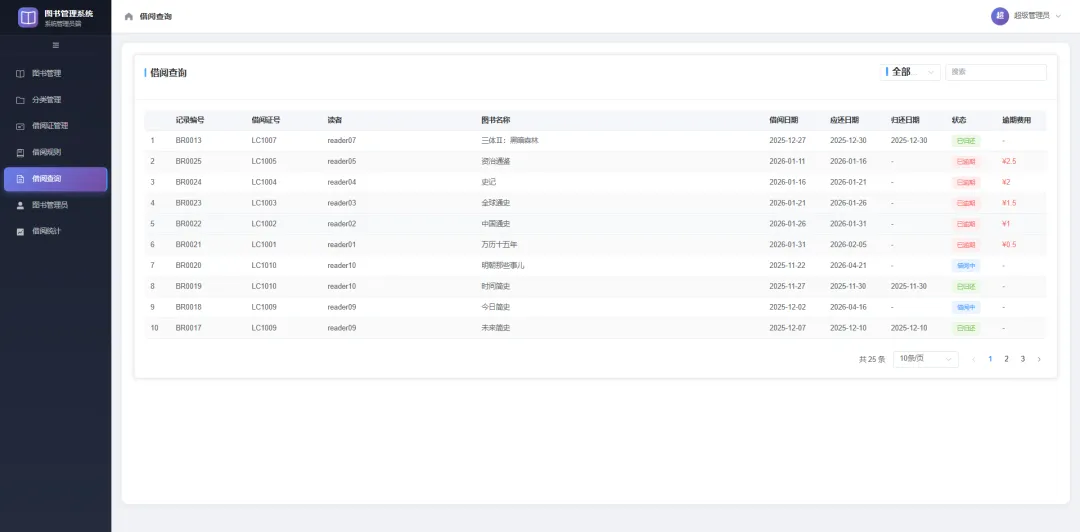Screen dimensions: 1080x532
Task: Click the return date 2025-11-30 in BR0019 row
Action: (x=908, y=286)
